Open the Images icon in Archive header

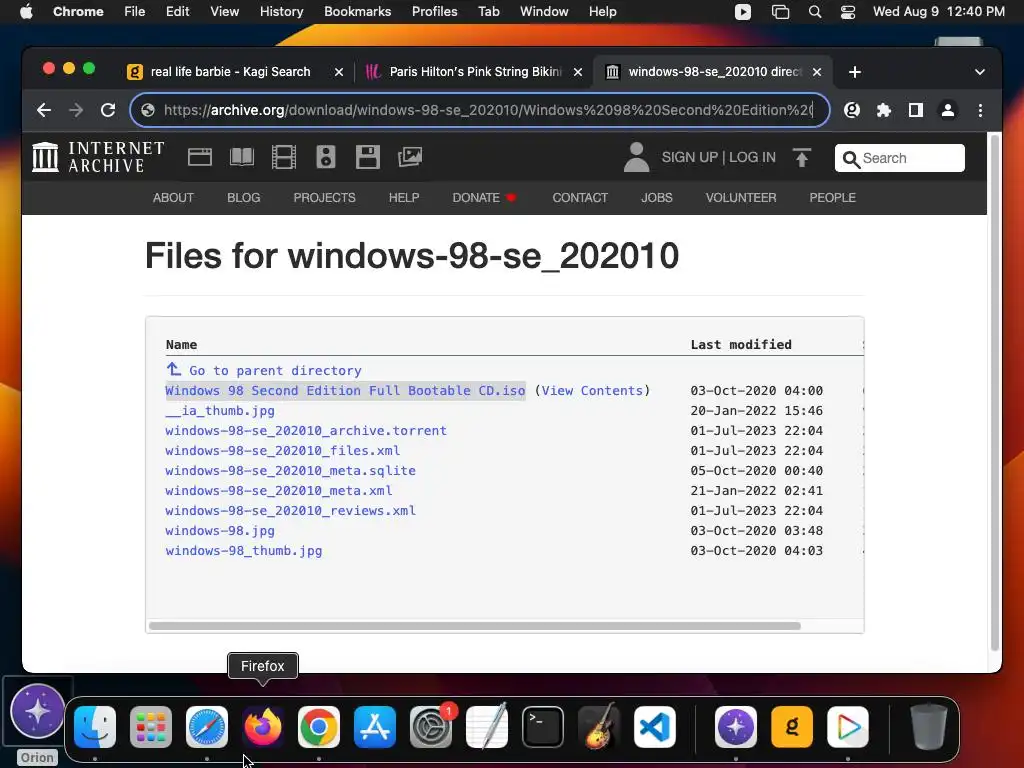pyautogui.click(x=410, y=157)
